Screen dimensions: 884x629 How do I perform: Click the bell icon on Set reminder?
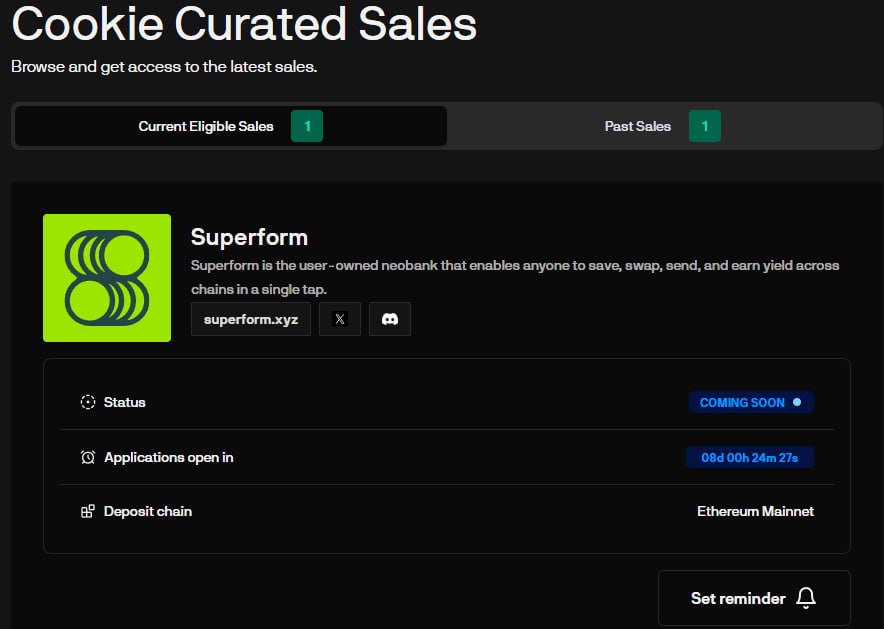pyautogui.click(x=806, y=598)
